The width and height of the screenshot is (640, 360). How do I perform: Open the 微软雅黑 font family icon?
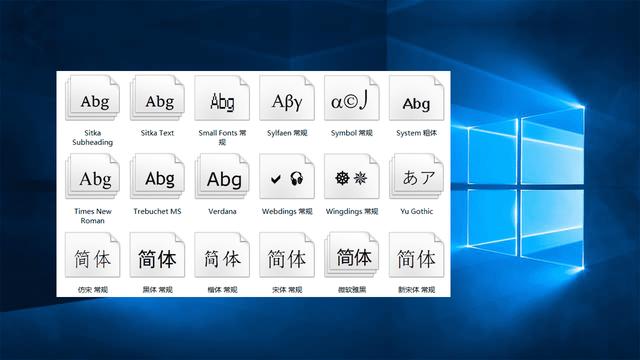352,255
